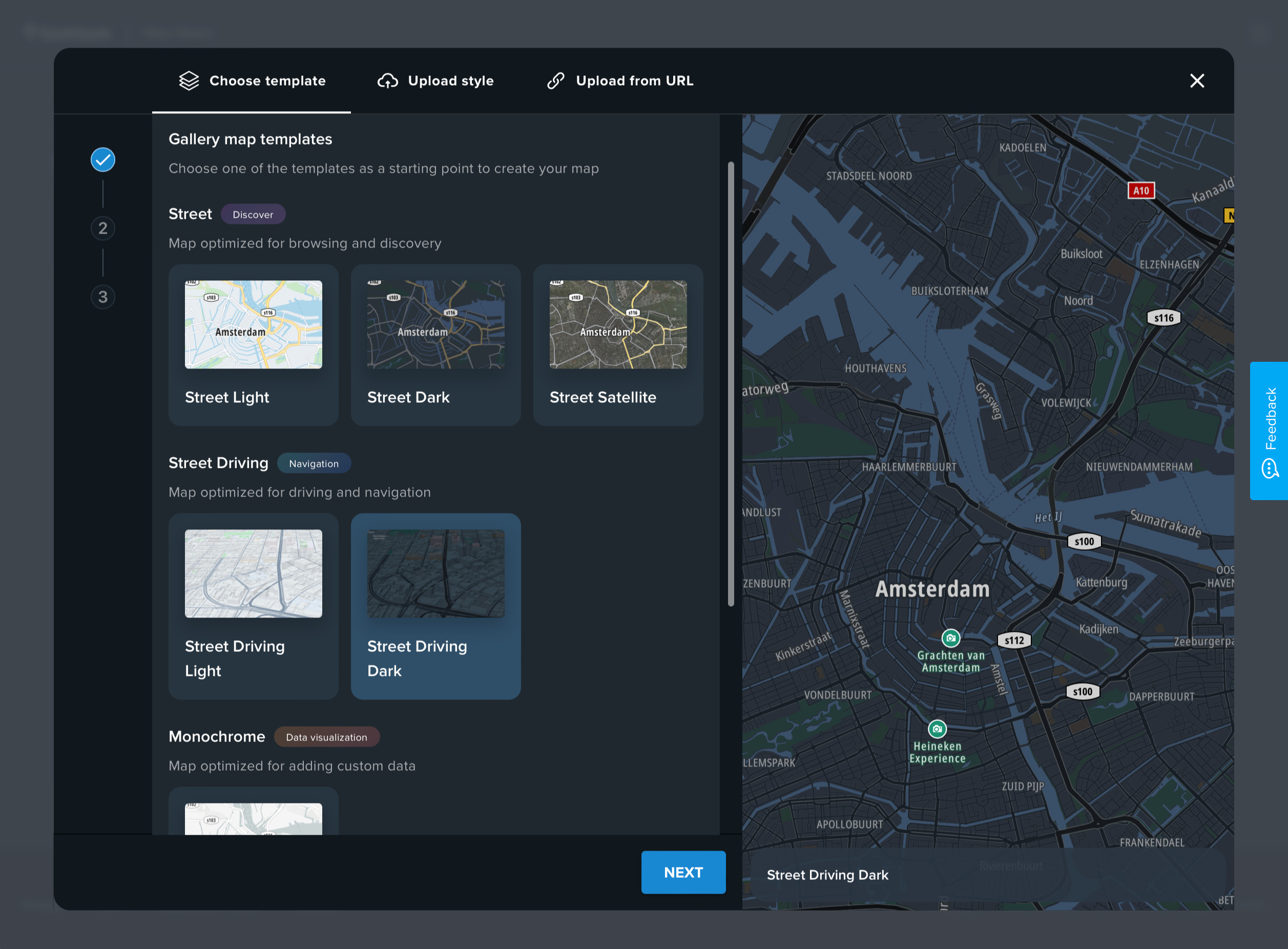Choose the Street Dark template card
Image resolution: width=1288 pixels, height=949 pixels.
[x=435, y=345]
